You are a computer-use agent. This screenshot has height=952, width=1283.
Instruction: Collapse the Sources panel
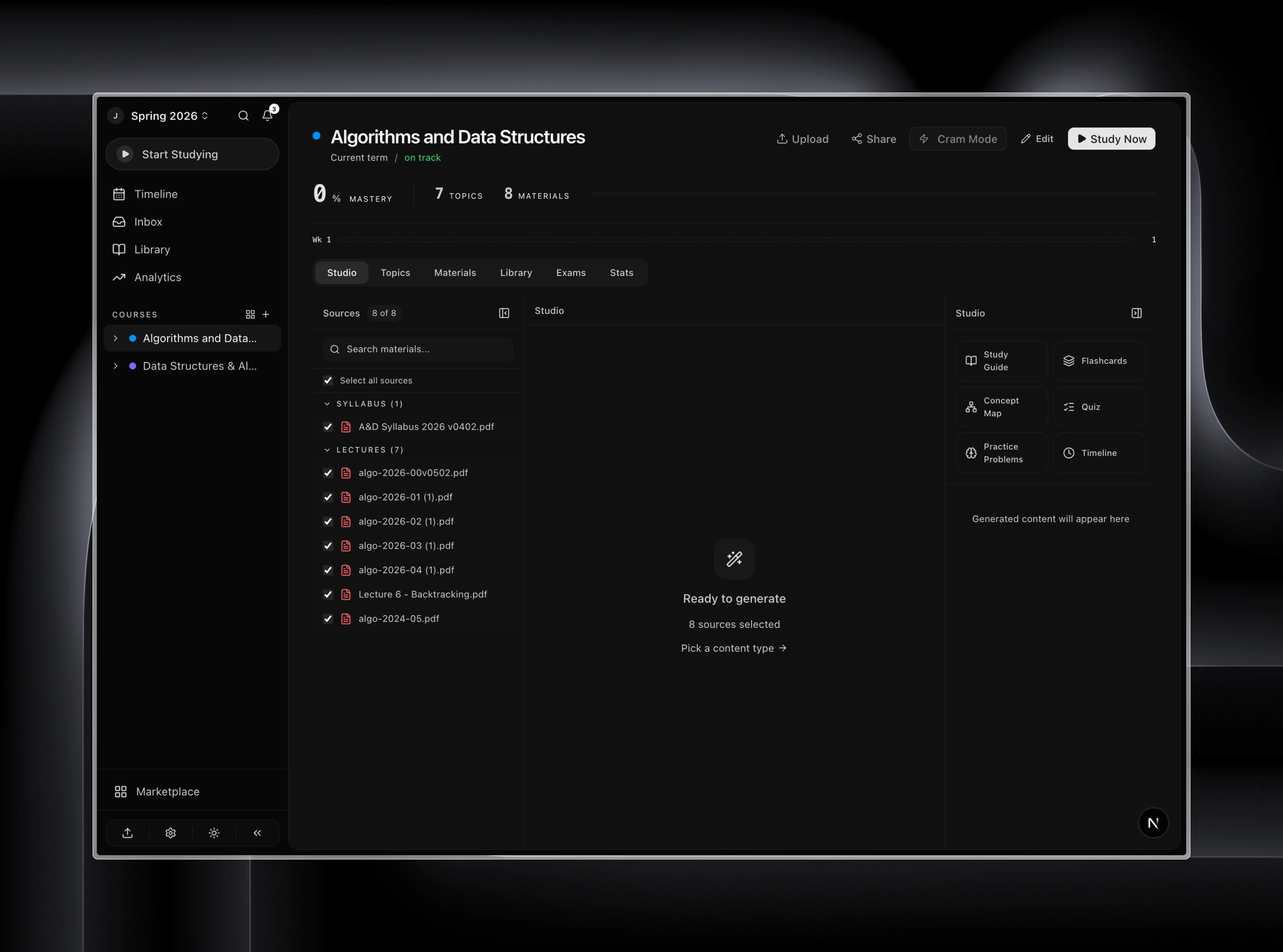click(504, 313)
